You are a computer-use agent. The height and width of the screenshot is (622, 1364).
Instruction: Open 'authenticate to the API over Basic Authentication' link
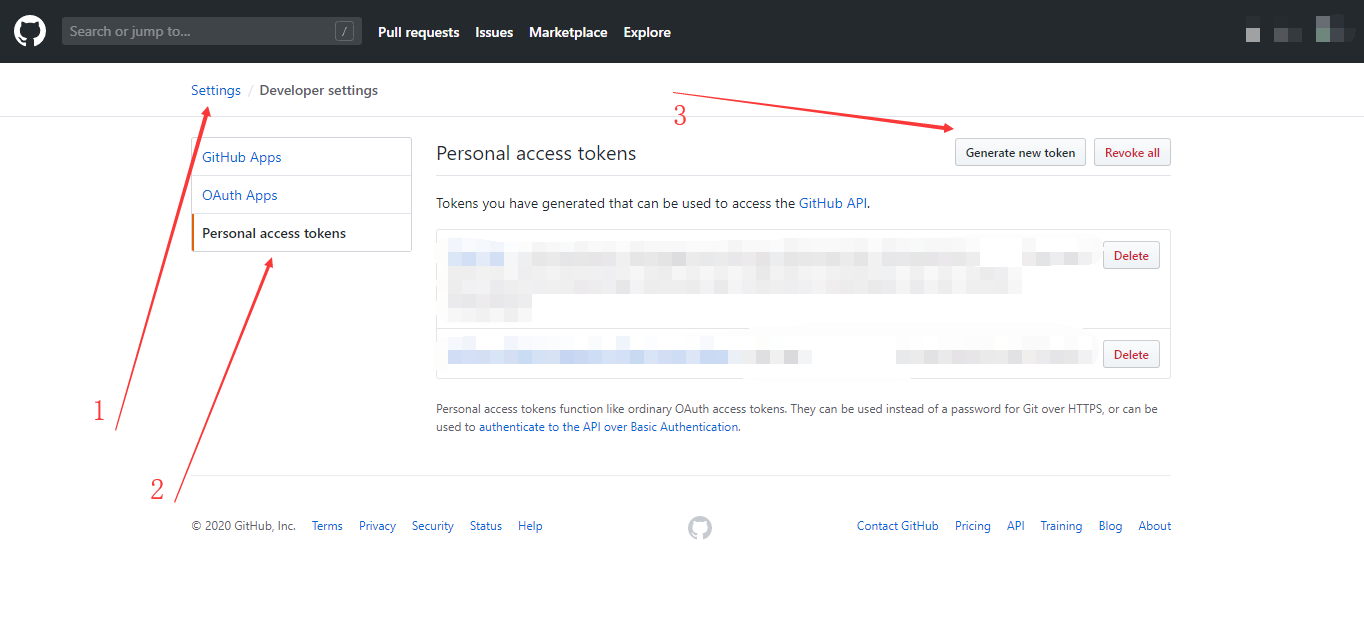[608, 426]
